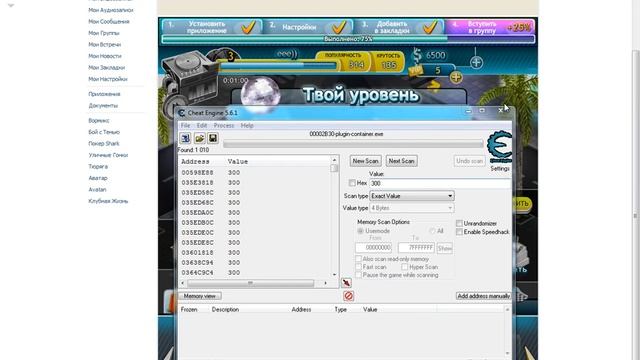640x360 pixels.
Task: Toggle Enable Speedhack checkbox
Action: point(459,232)
